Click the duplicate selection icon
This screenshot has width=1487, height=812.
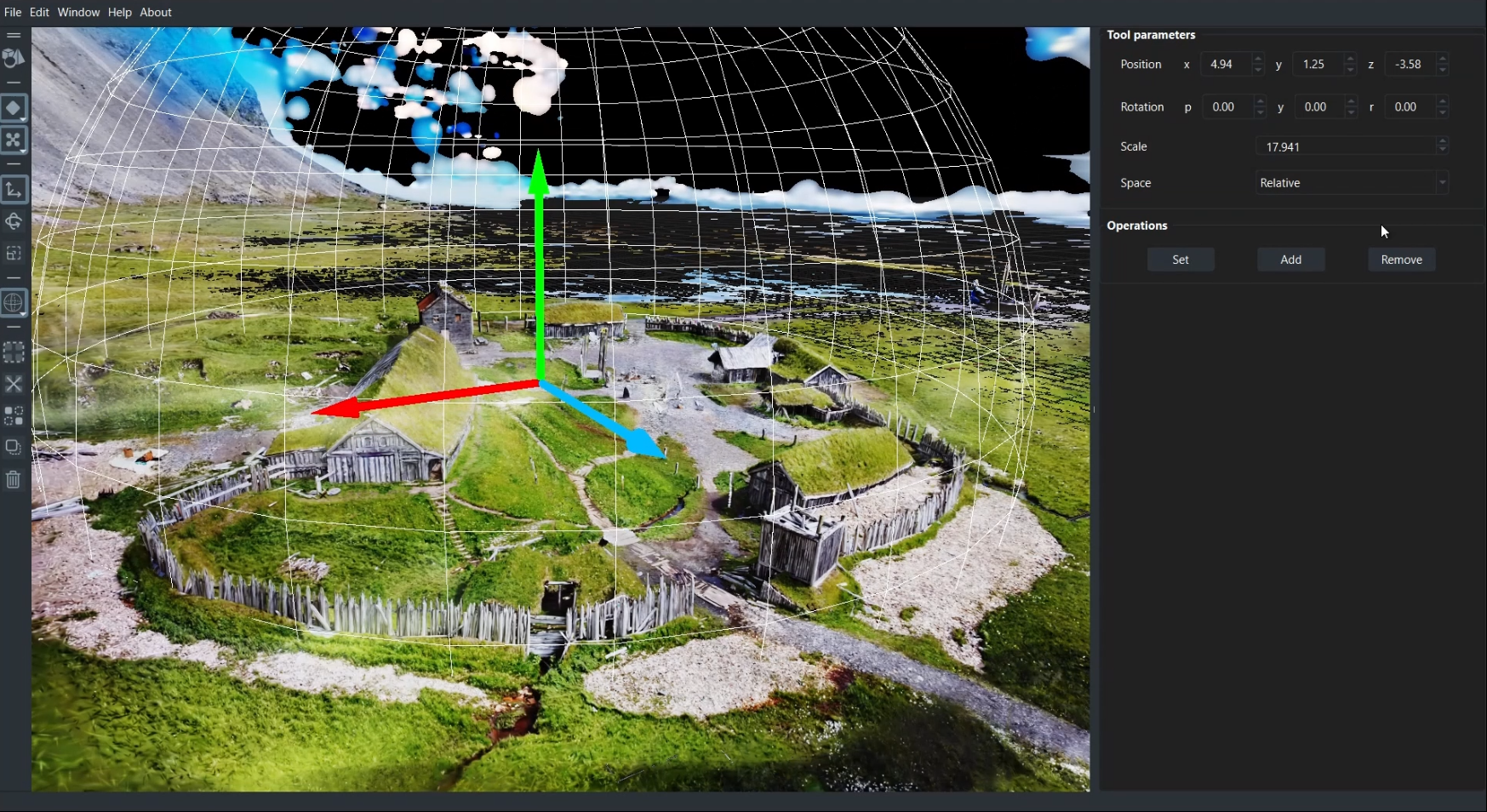click(x=14, y=447)
